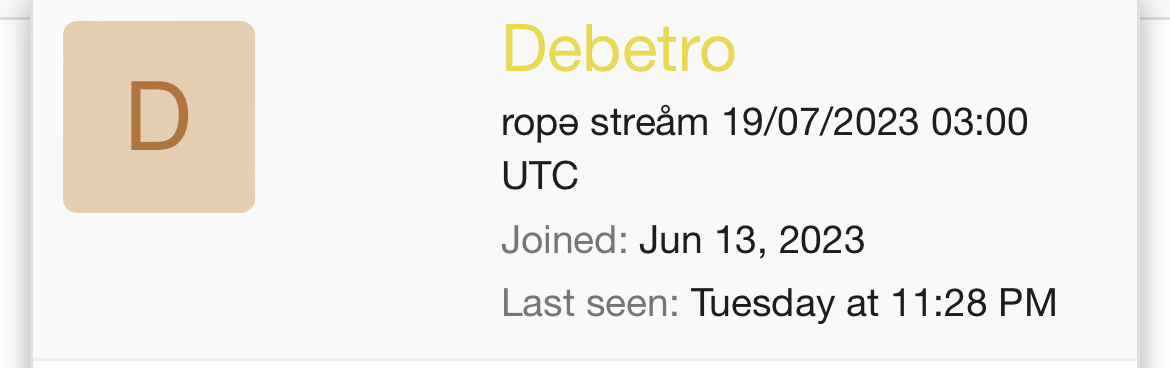Click the brown letter D inside avatar
This screenshot has height=368, width=1170.
click(159, 117)
